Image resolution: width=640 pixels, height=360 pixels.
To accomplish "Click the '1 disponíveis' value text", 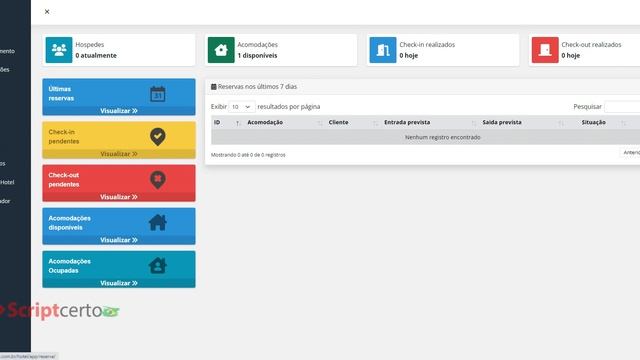I will pyautogui.click(x=257, y=56).
